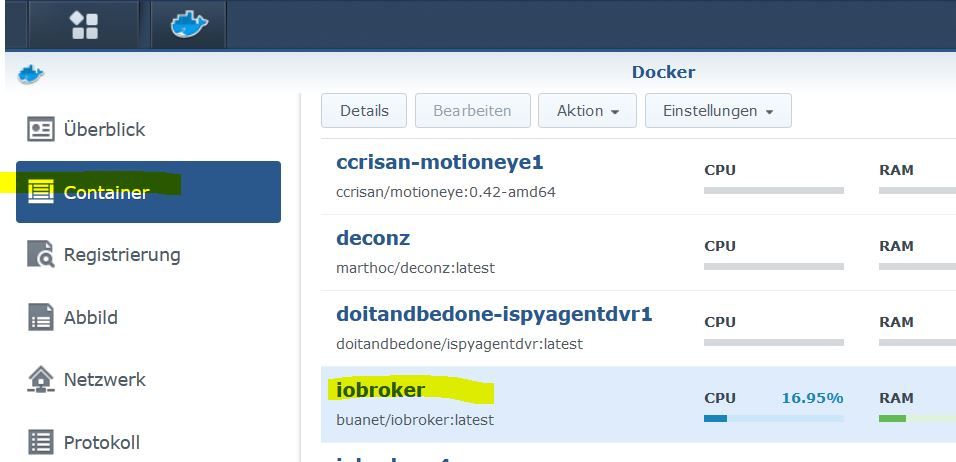Click the marthoc/deconz:latest image name

[x=415, y=268]
